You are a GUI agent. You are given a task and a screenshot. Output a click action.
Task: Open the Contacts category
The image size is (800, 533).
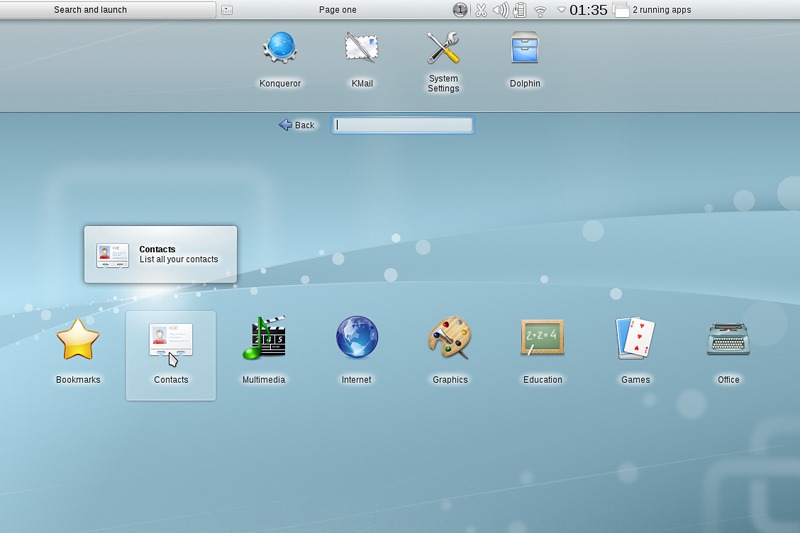point(171,356)
